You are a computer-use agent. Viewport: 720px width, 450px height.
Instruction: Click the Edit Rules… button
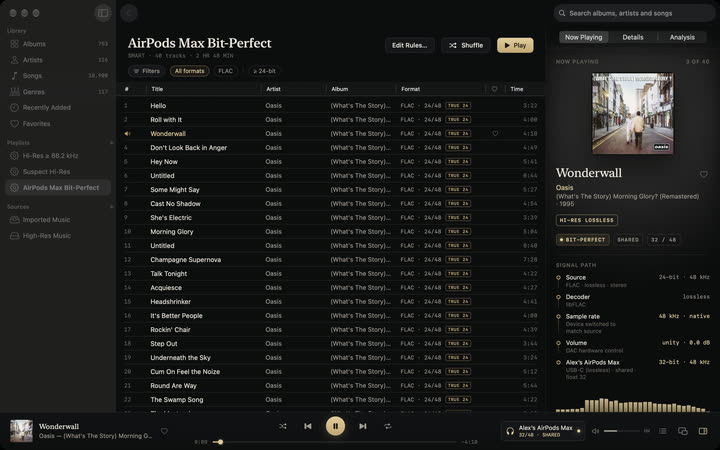click(409, 45)
